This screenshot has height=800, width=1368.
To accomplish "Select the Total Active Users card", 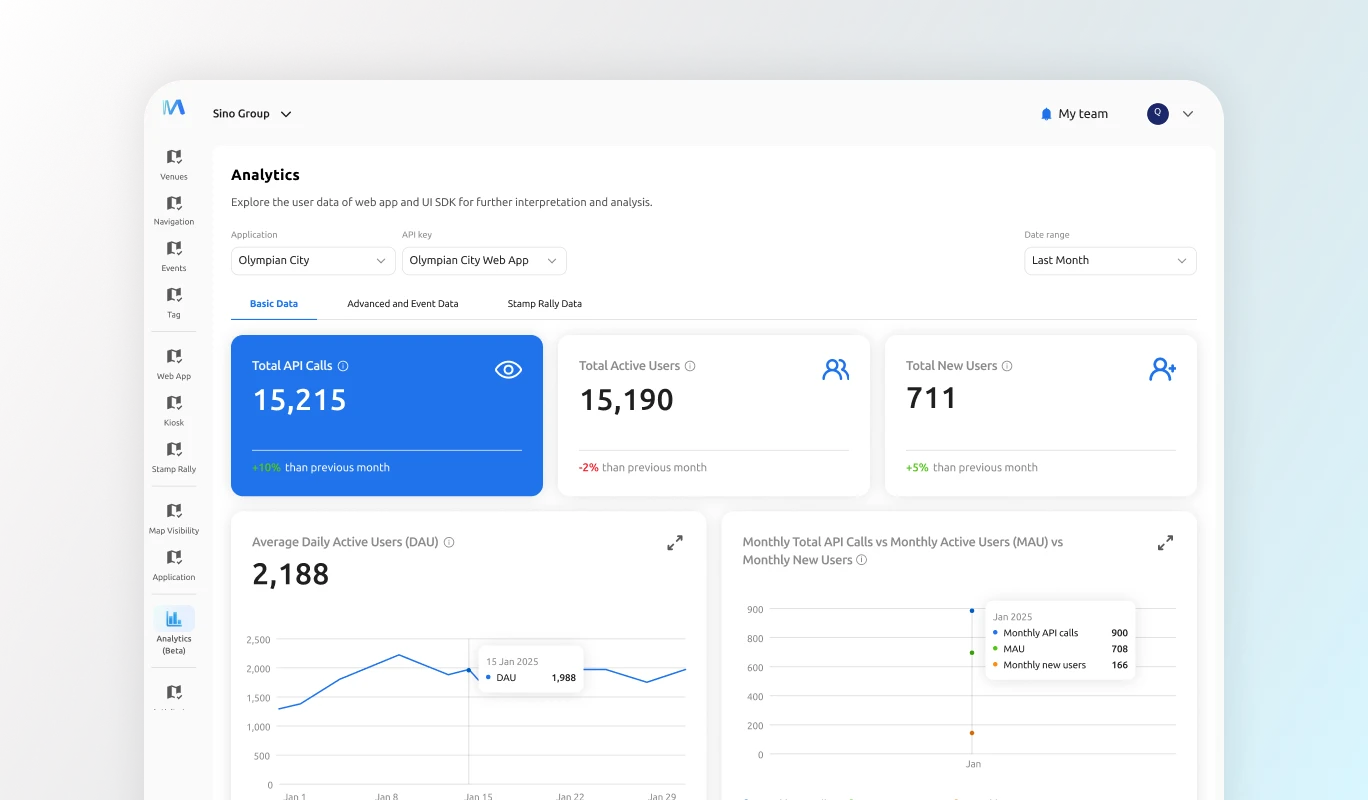I will coord(714,415).
